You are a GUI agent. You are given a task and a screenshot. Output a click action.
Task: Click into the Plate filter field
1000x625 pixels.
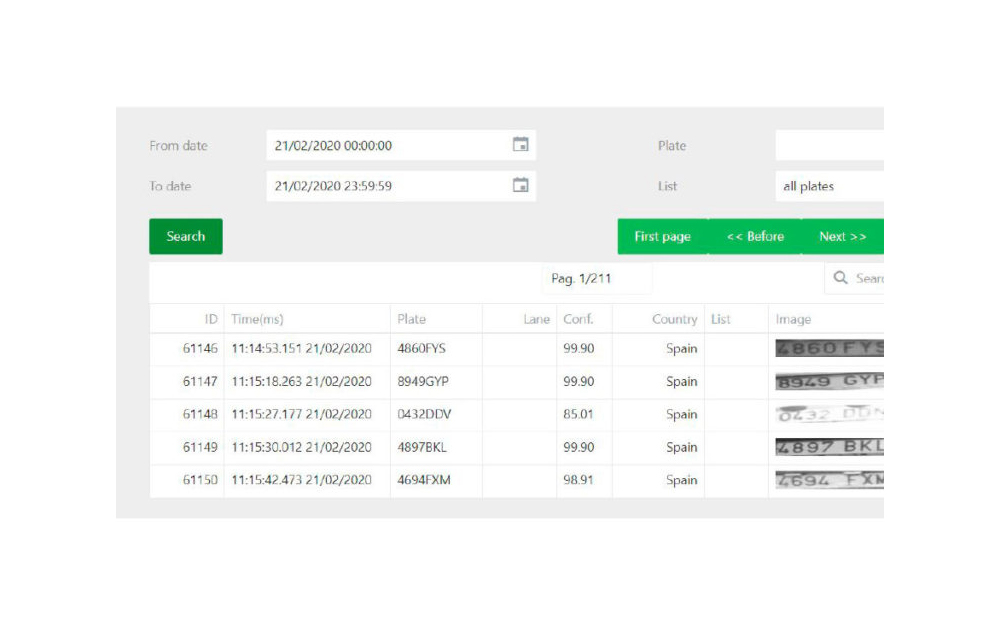click(x=829, y=145)
